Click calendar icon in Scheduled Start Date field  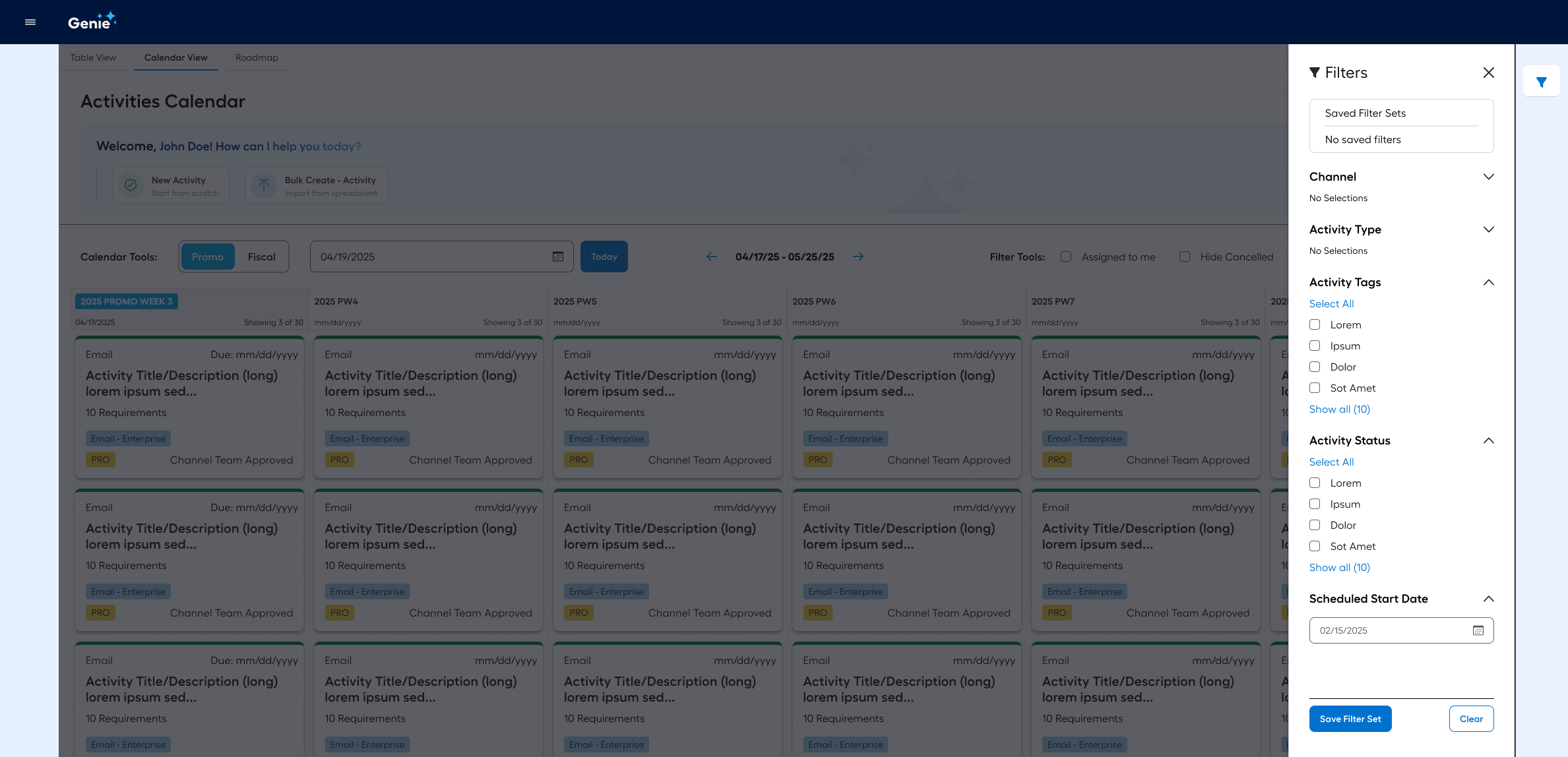tap(1478, 630)
